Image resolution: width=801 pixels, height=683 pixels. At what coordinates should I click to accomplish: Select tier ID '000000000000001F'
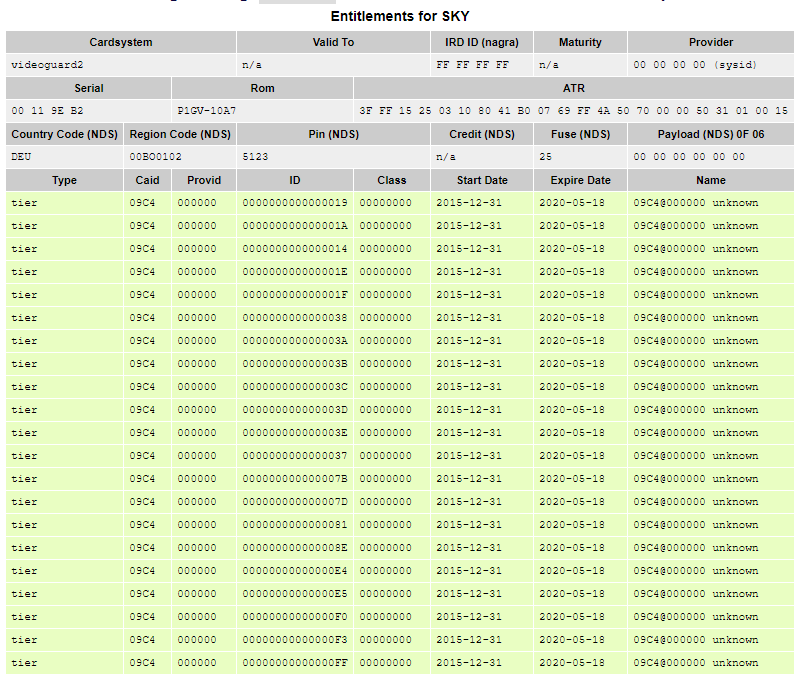(295, 295)
